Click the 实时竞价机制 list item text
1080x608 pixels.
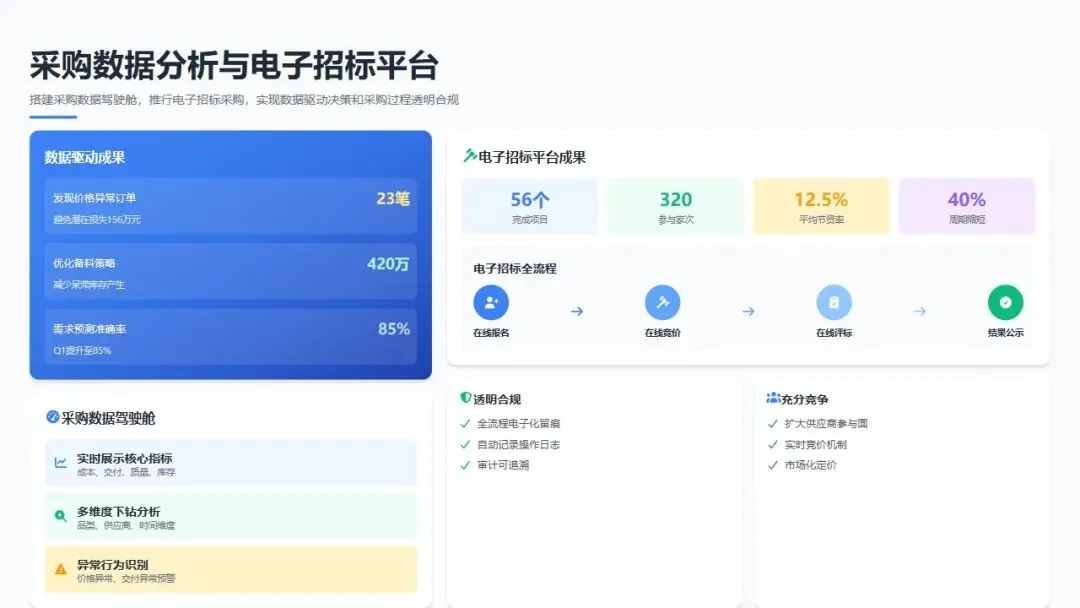pyautogui.click(x=816, y=445)
